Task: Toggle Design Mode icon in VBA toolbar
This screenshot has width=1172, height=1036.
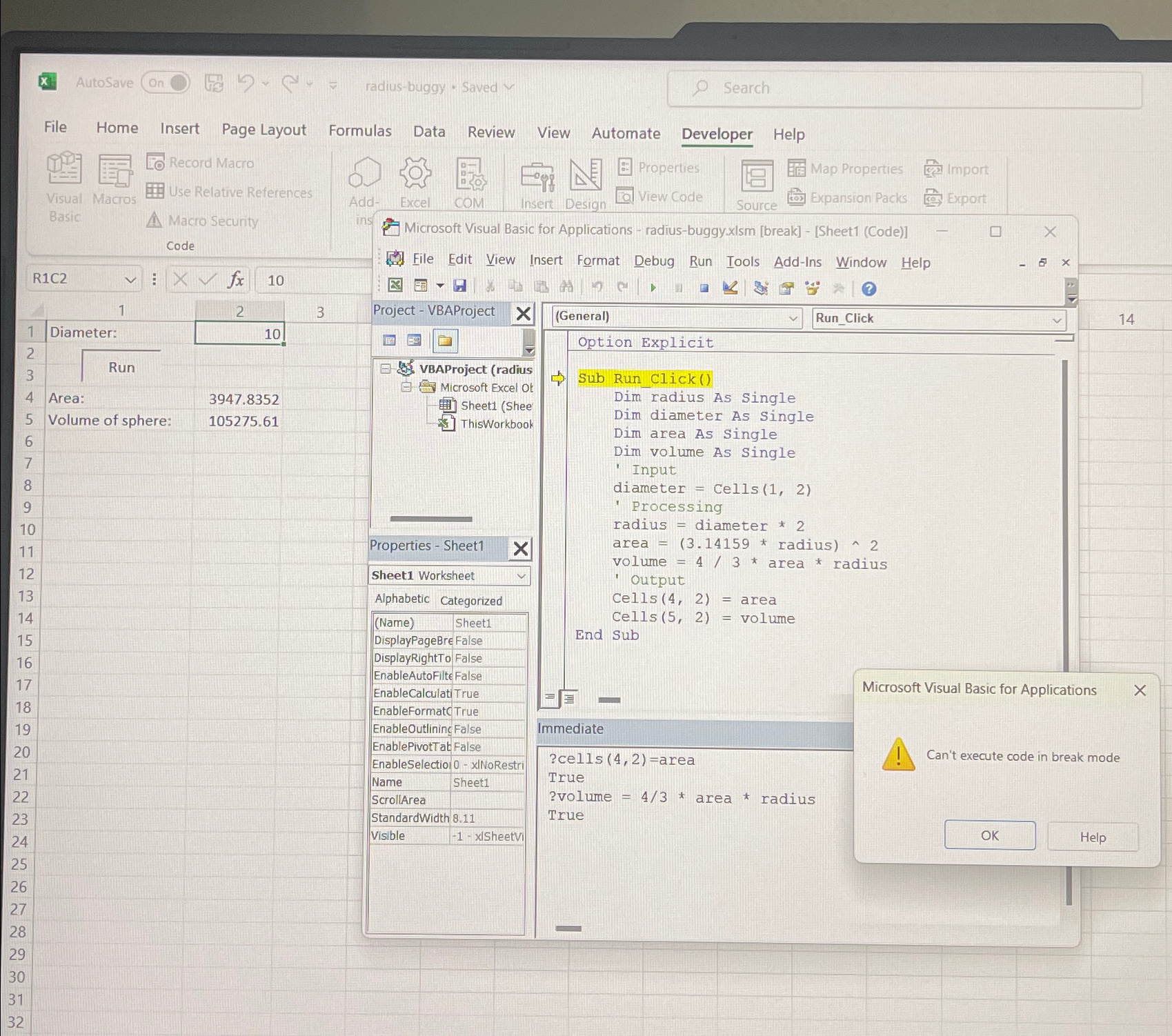Action: coord(730,288)
